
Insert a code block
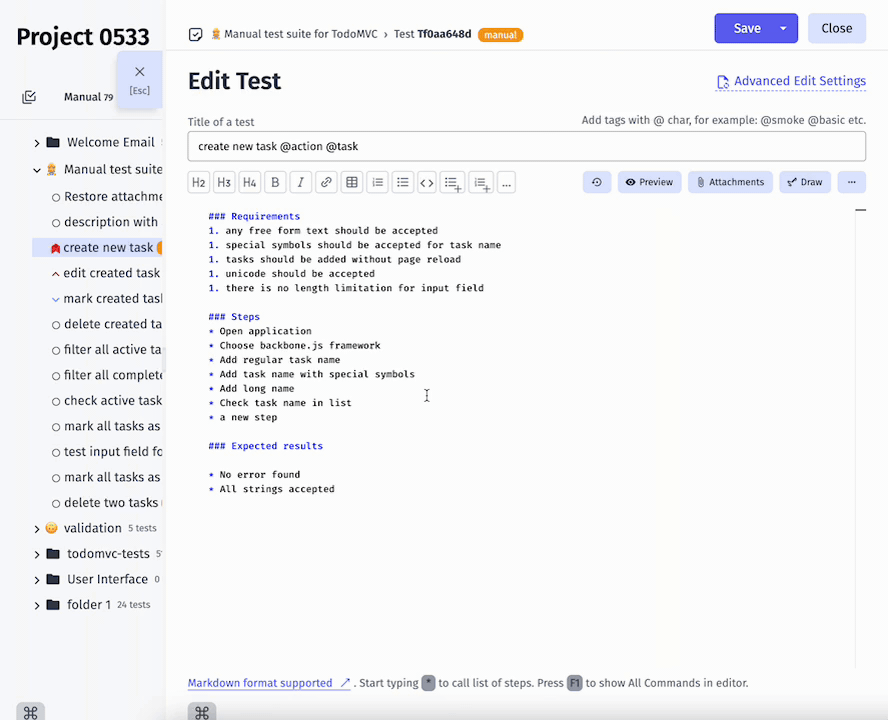(x=427, y=182)
